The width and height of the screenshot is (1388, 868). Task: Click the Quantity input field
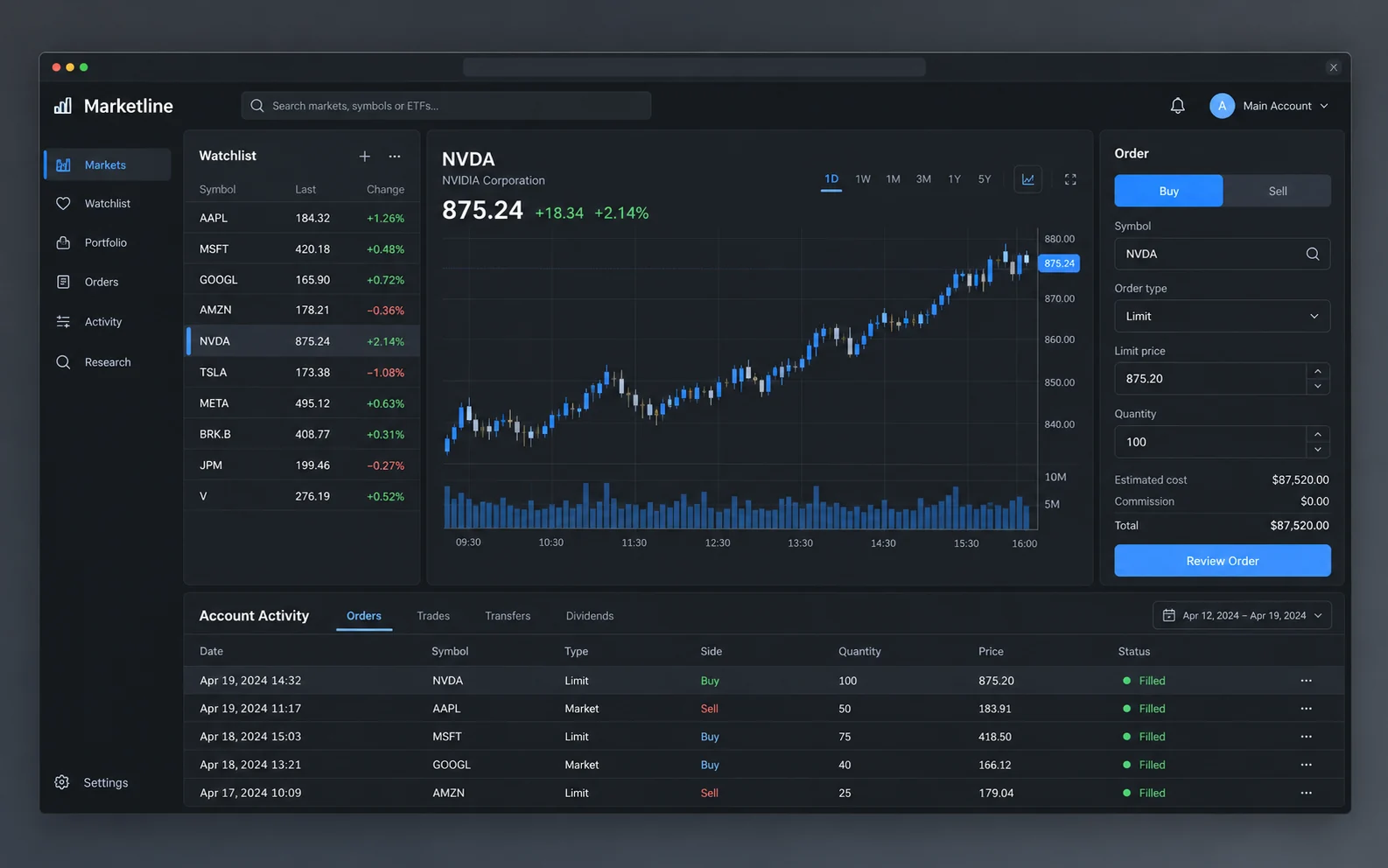click(x=1210, y=442)
